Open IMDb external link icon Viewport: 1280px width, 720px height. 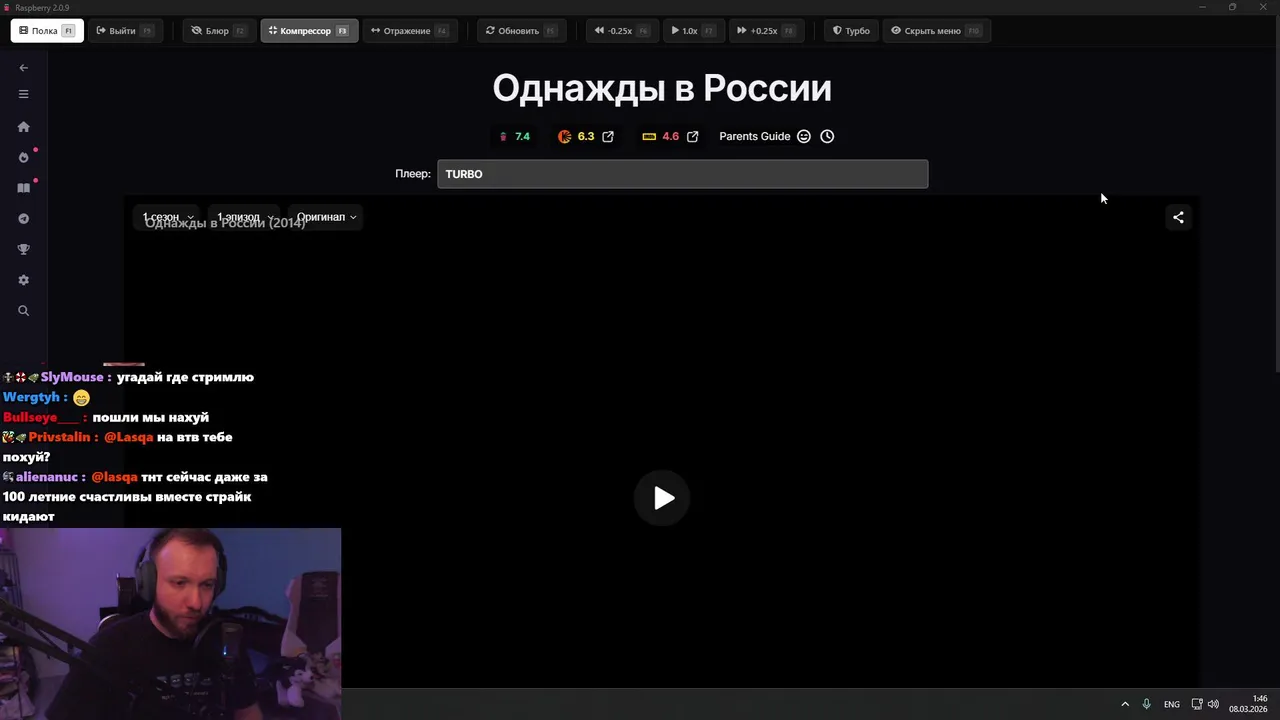pyautogui.click(x=693, y=137)
